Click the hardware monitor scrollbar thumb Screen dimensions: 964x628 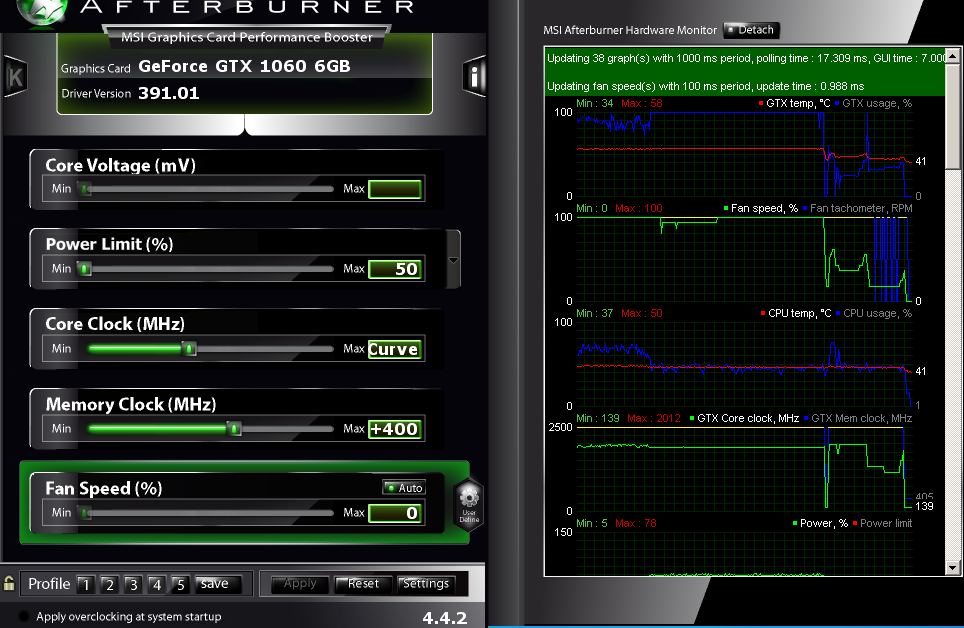point(952,116)
